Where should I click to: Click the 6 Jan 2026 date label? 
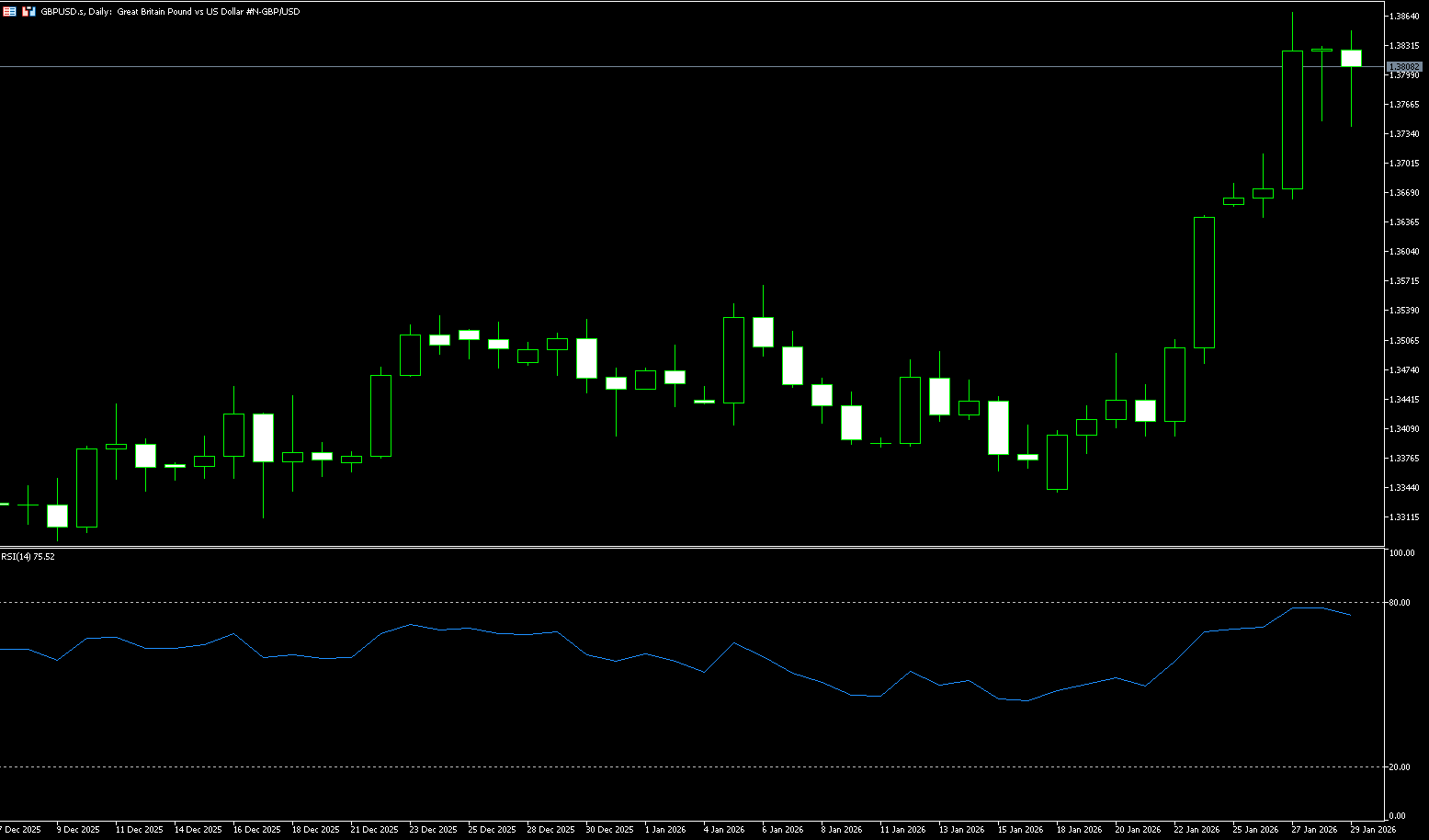click(x=782, y=829)
